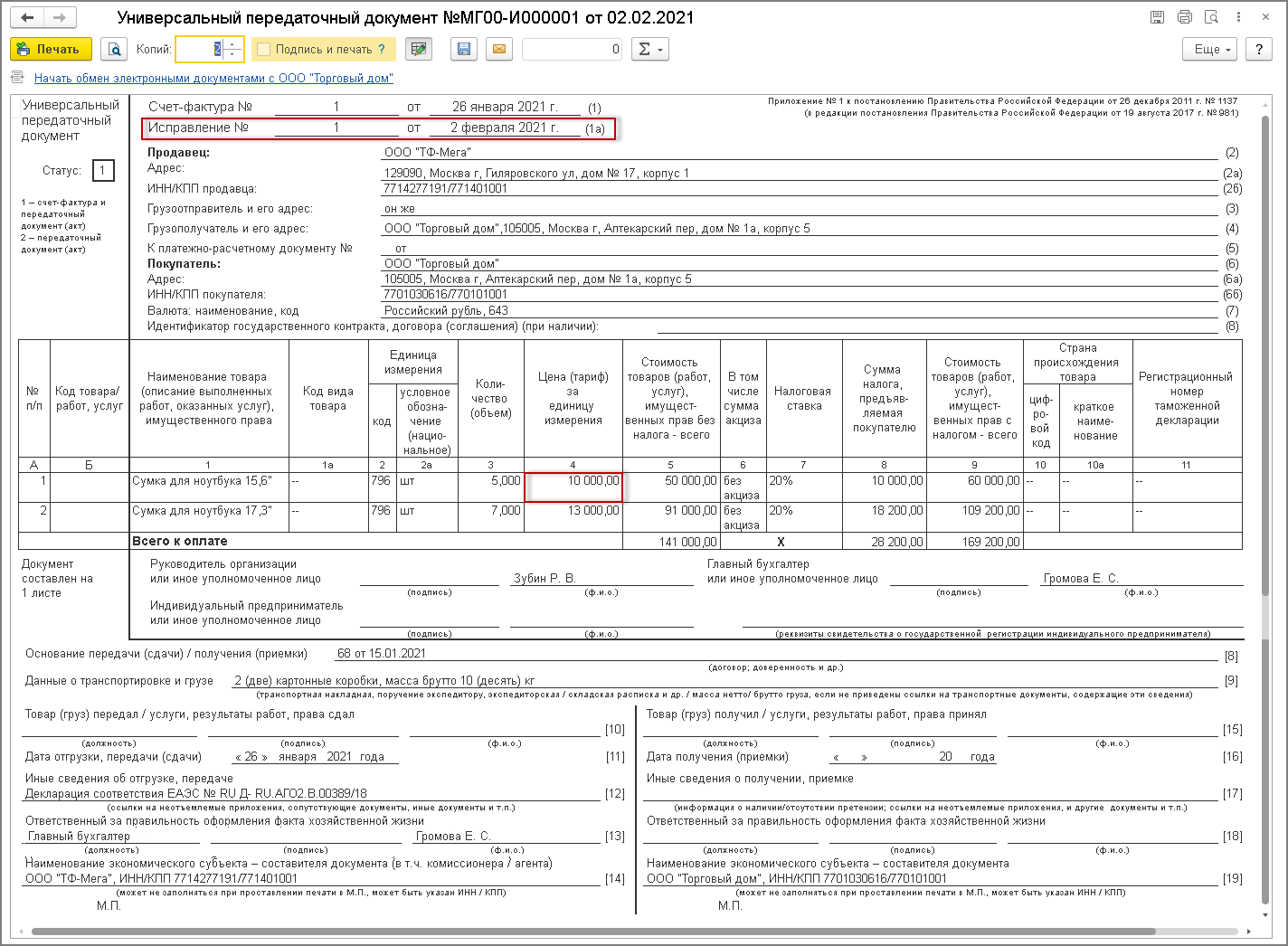
Task: Click item cell Сумка для ноутбука 17,3"
Action: click(209, 517)
